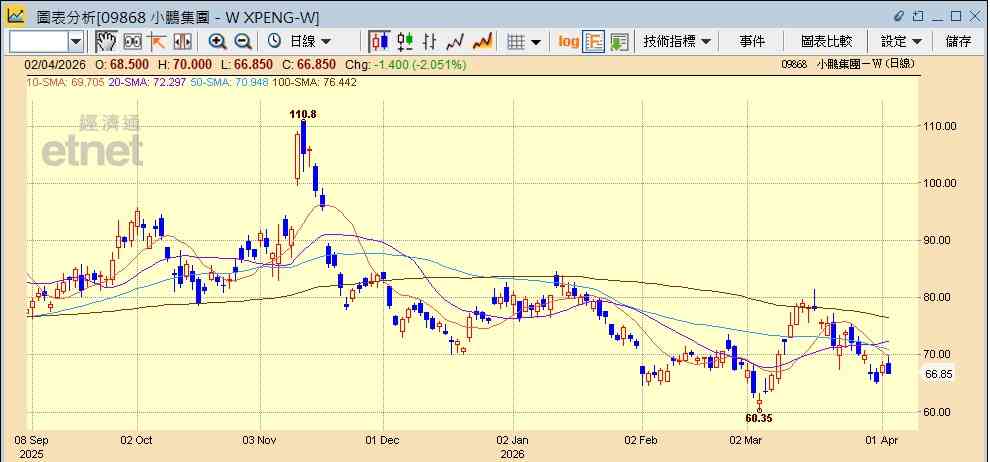Click the binoculars view icon
990x462 pixels.
click(133, 42)
